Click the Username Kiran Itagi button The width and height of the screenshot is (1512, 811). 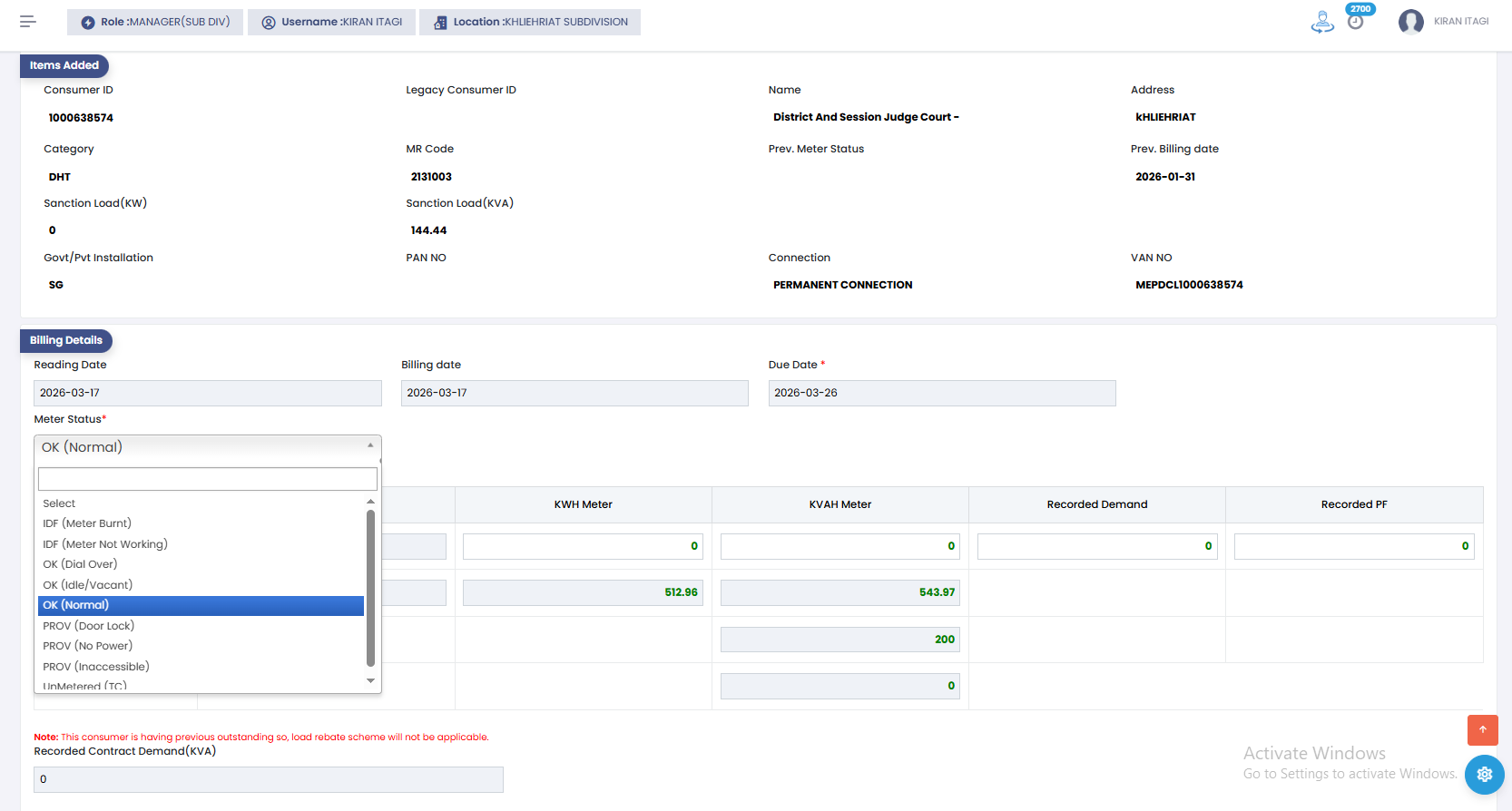coord(332,23)
